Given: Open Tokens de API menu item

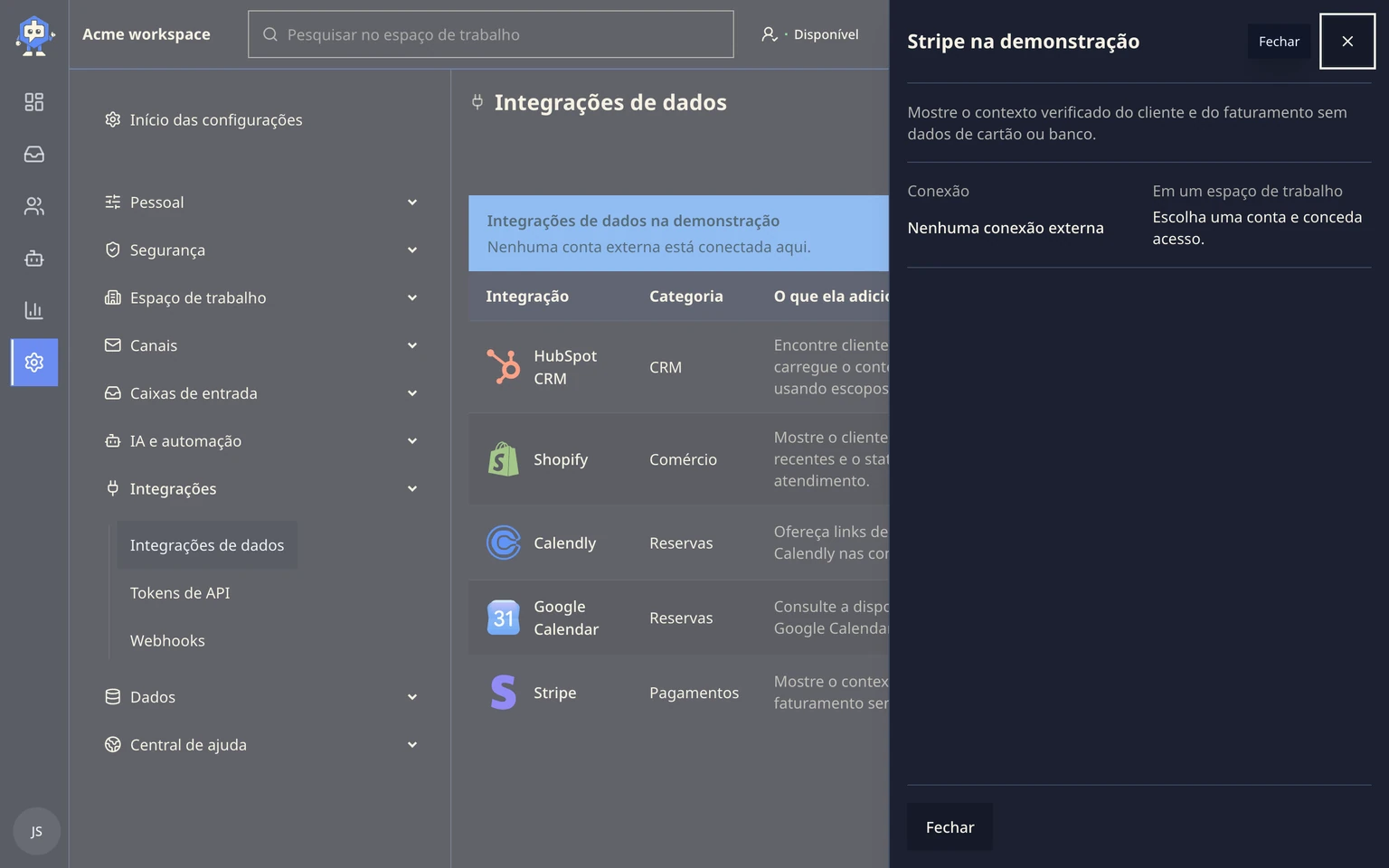Looking at the screenshot, I should click(180, 593).
